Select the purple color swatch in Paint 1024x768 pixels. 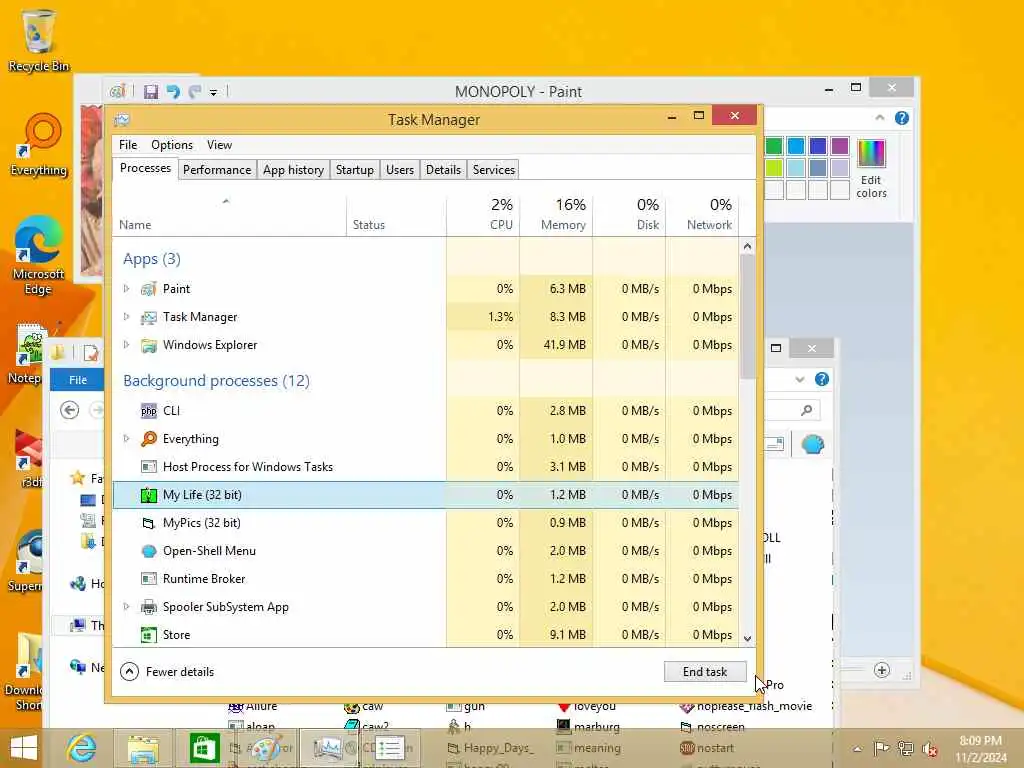(840, 146)
